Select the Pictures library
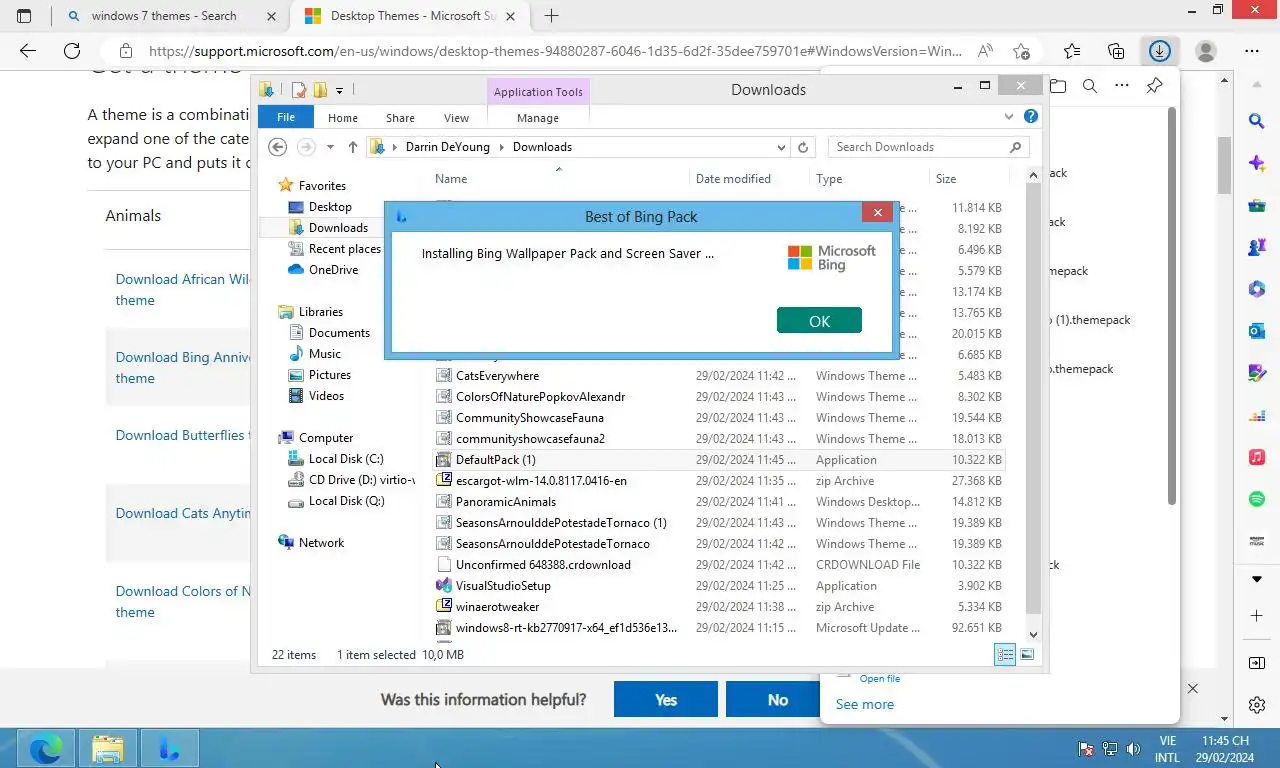The image size is (1280, 768). tap(329, 375)
